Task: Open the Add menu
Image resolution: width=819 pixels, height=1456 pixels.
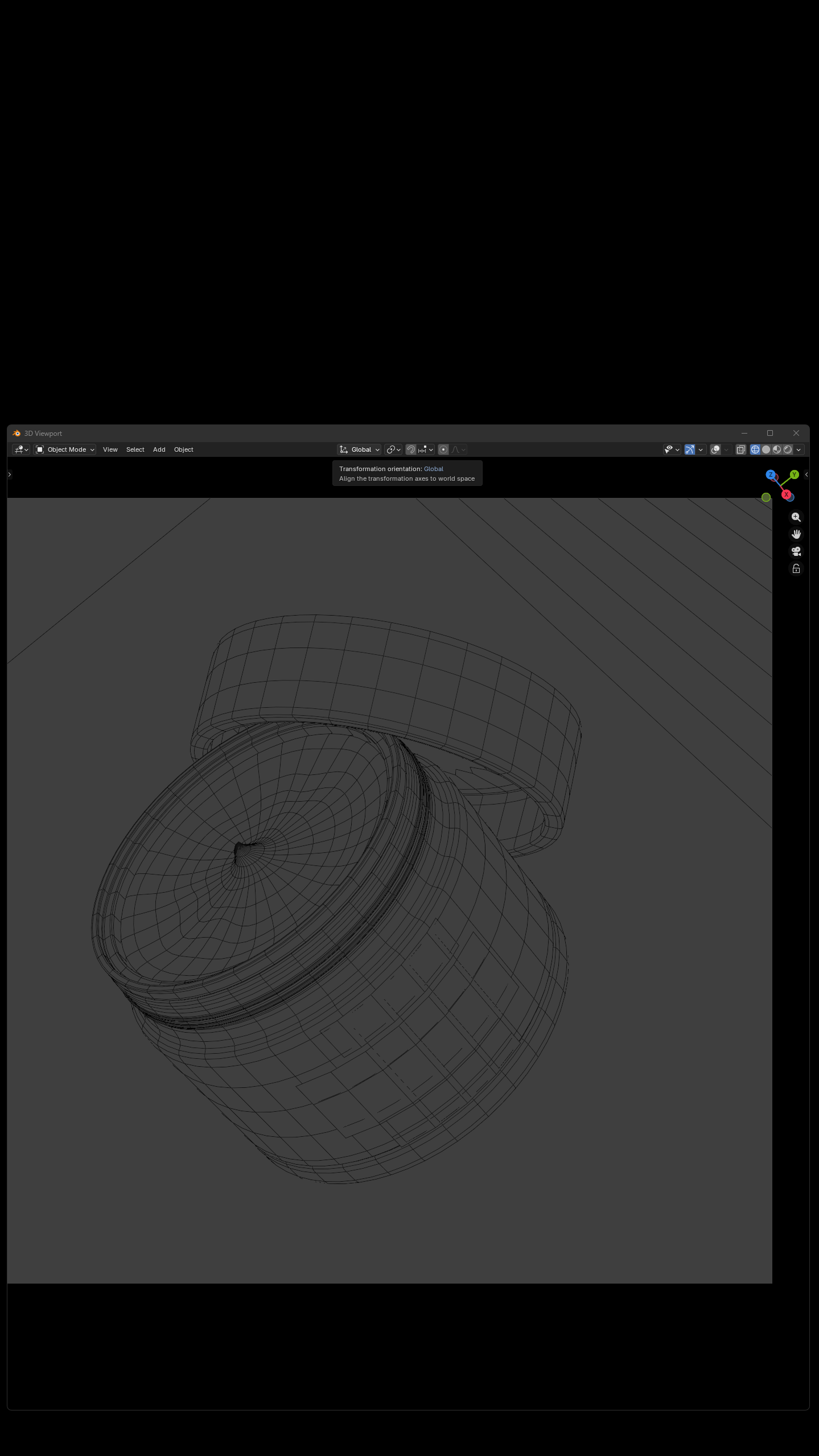Action: [159, 449]
